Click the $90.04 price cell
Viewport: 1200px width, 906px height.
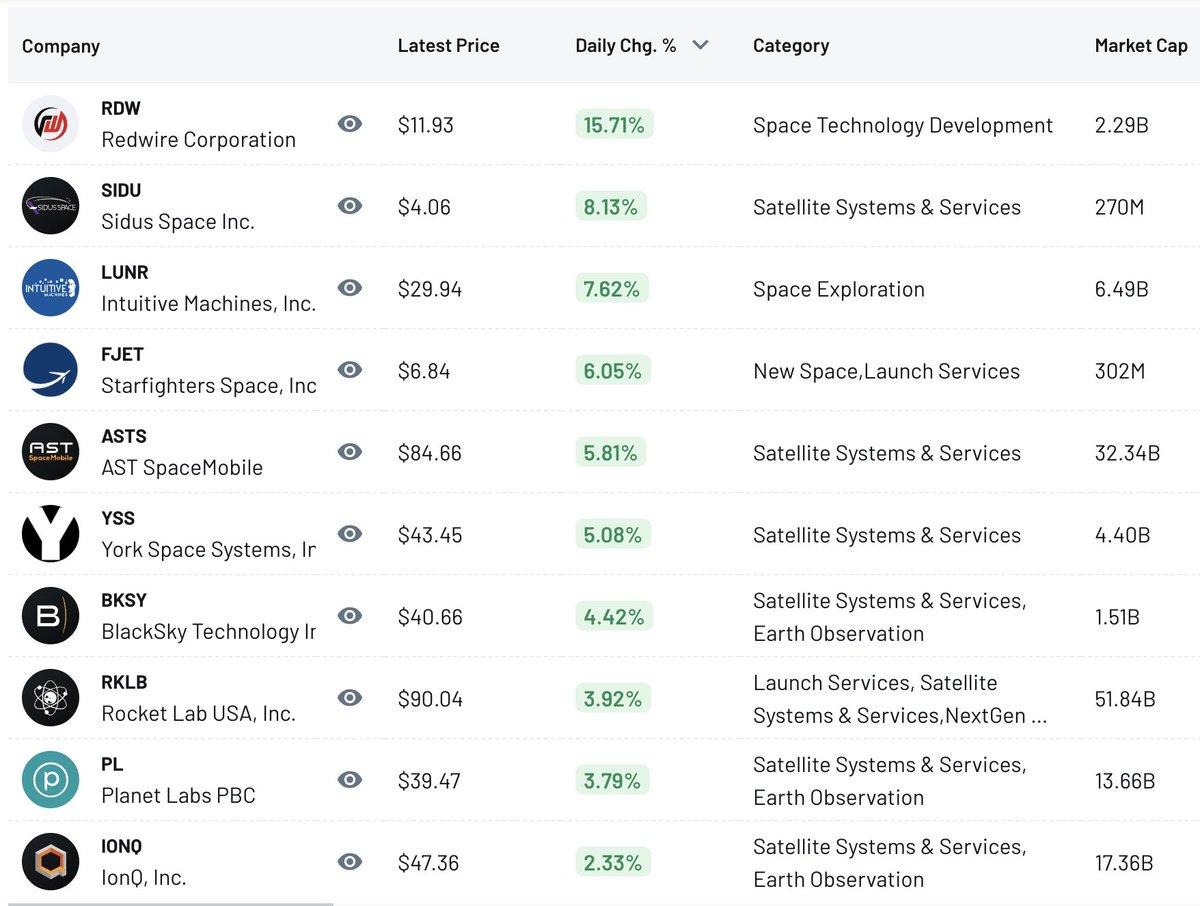tap(431, 699)
